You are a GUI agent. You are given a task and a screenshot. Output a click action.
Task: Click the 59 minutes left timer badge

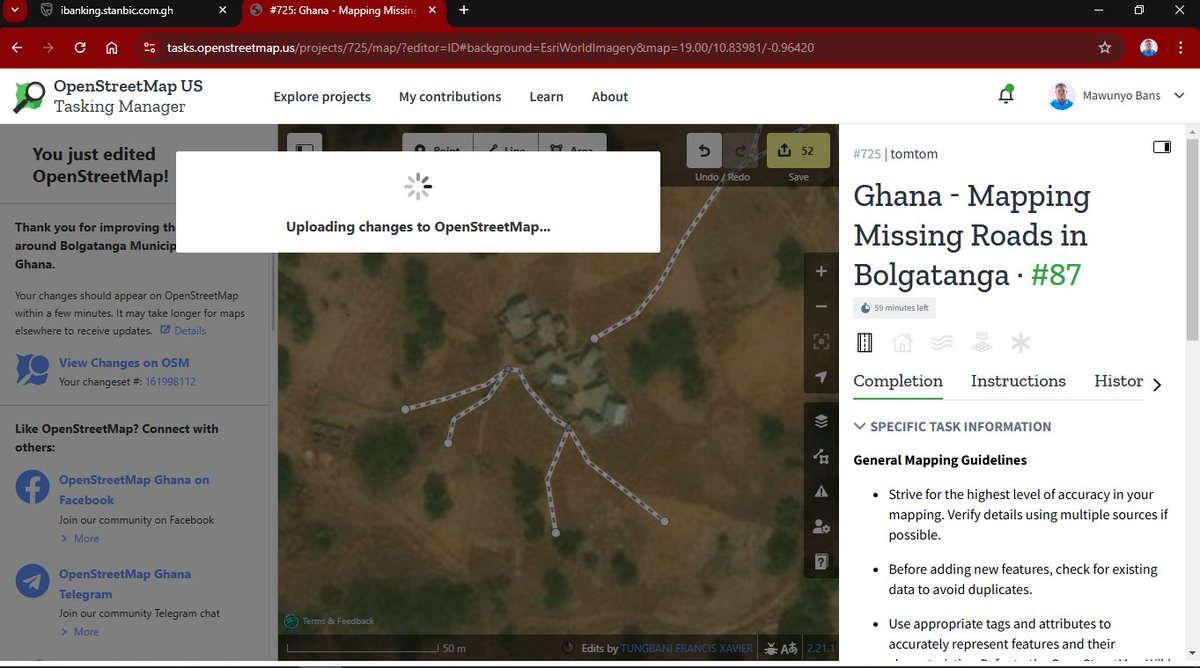coord(894,308)
